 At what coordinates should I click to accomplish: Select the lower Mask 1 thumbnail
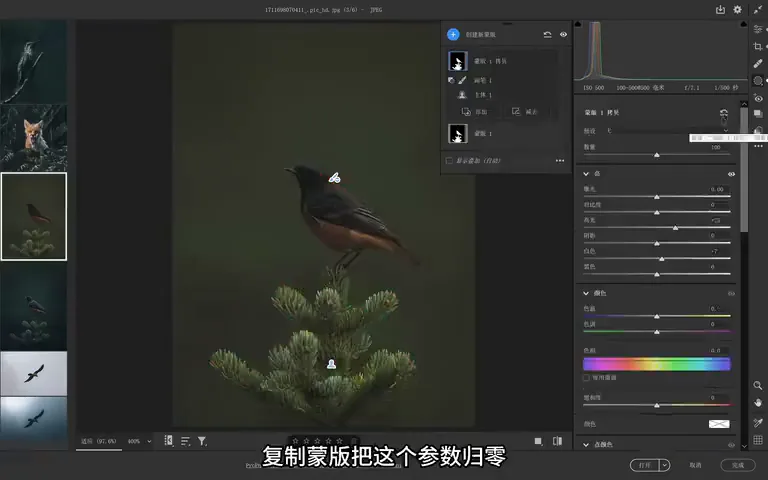(x=458, y=133)
